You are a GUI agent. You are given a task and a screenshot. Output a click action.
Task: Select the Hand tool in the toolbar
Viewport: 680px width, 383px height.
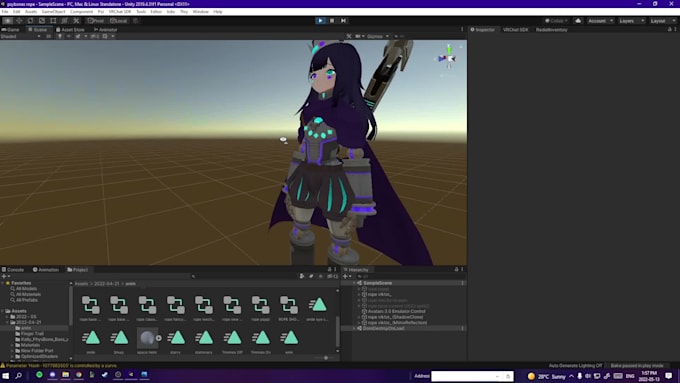coord(7,20)
